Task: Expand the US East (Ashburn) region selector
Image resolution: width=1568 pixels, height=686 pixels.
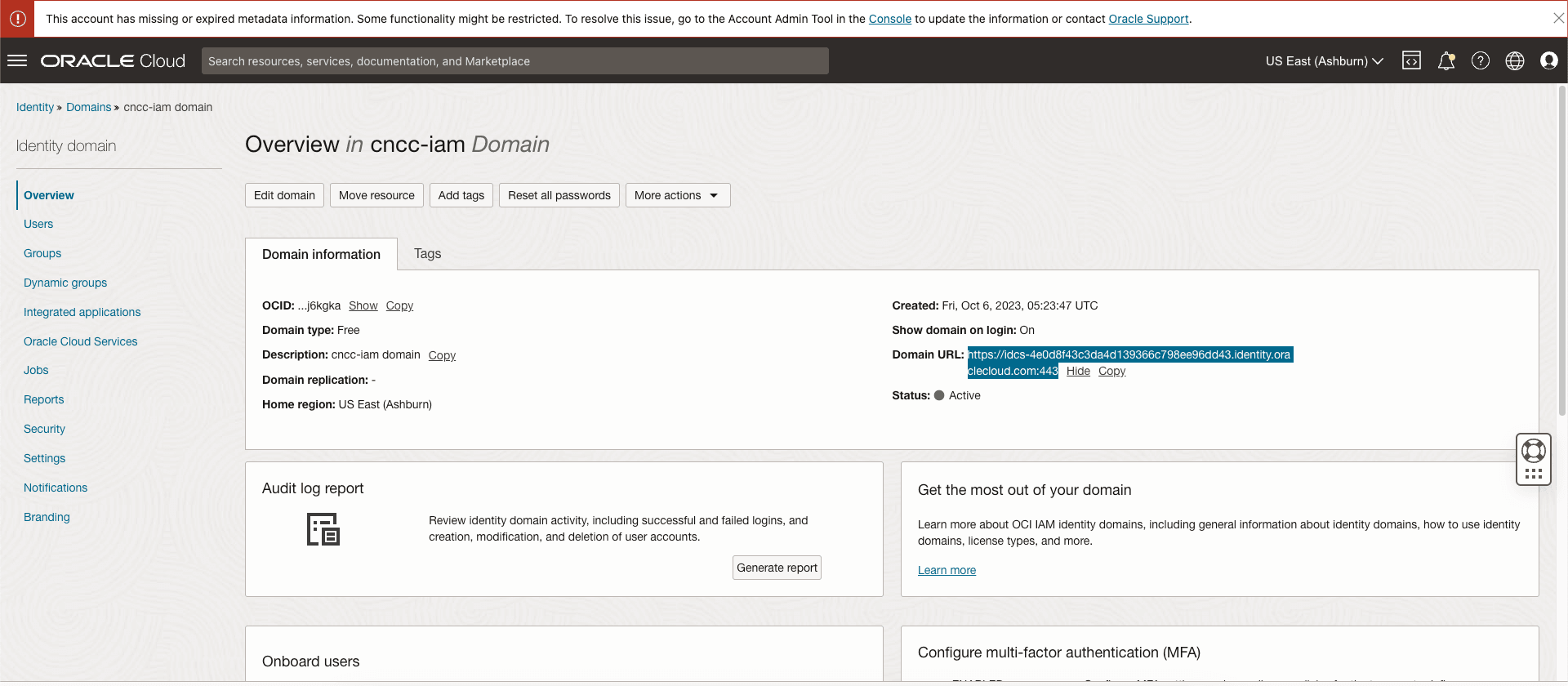Action: [1324, 60]
